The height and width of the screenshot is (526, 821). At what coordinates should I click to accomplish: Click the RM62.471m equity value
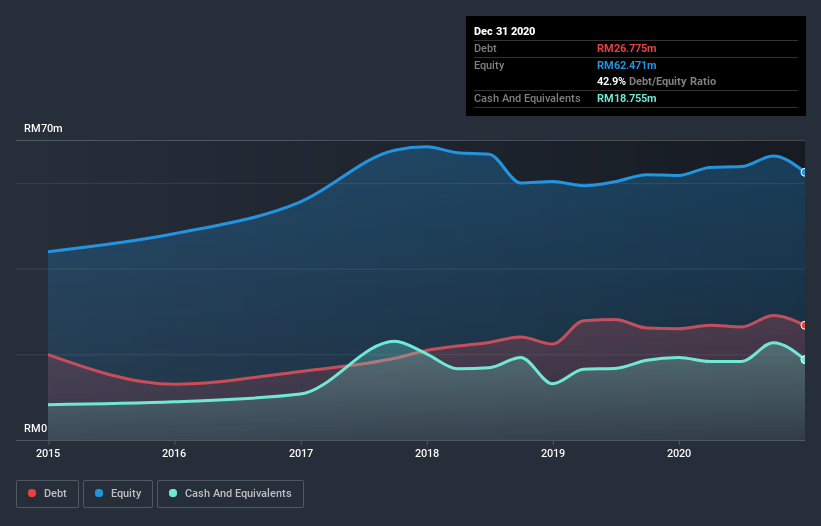[x=626, y=65]
